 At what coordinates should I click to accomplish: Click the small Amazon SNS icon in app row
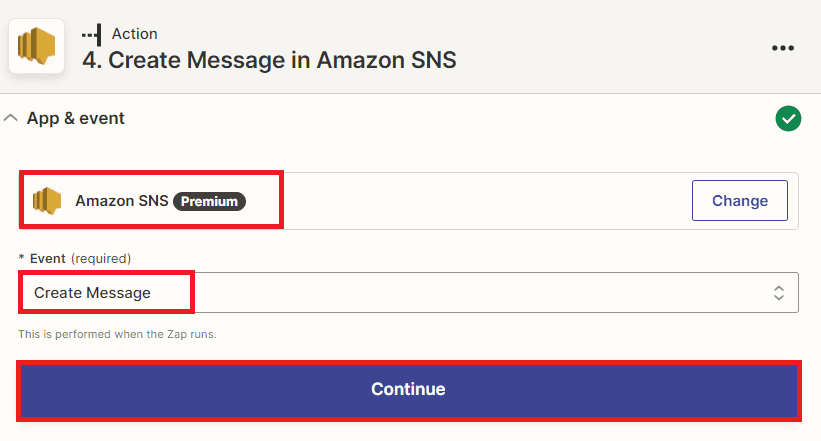(47, 201)
